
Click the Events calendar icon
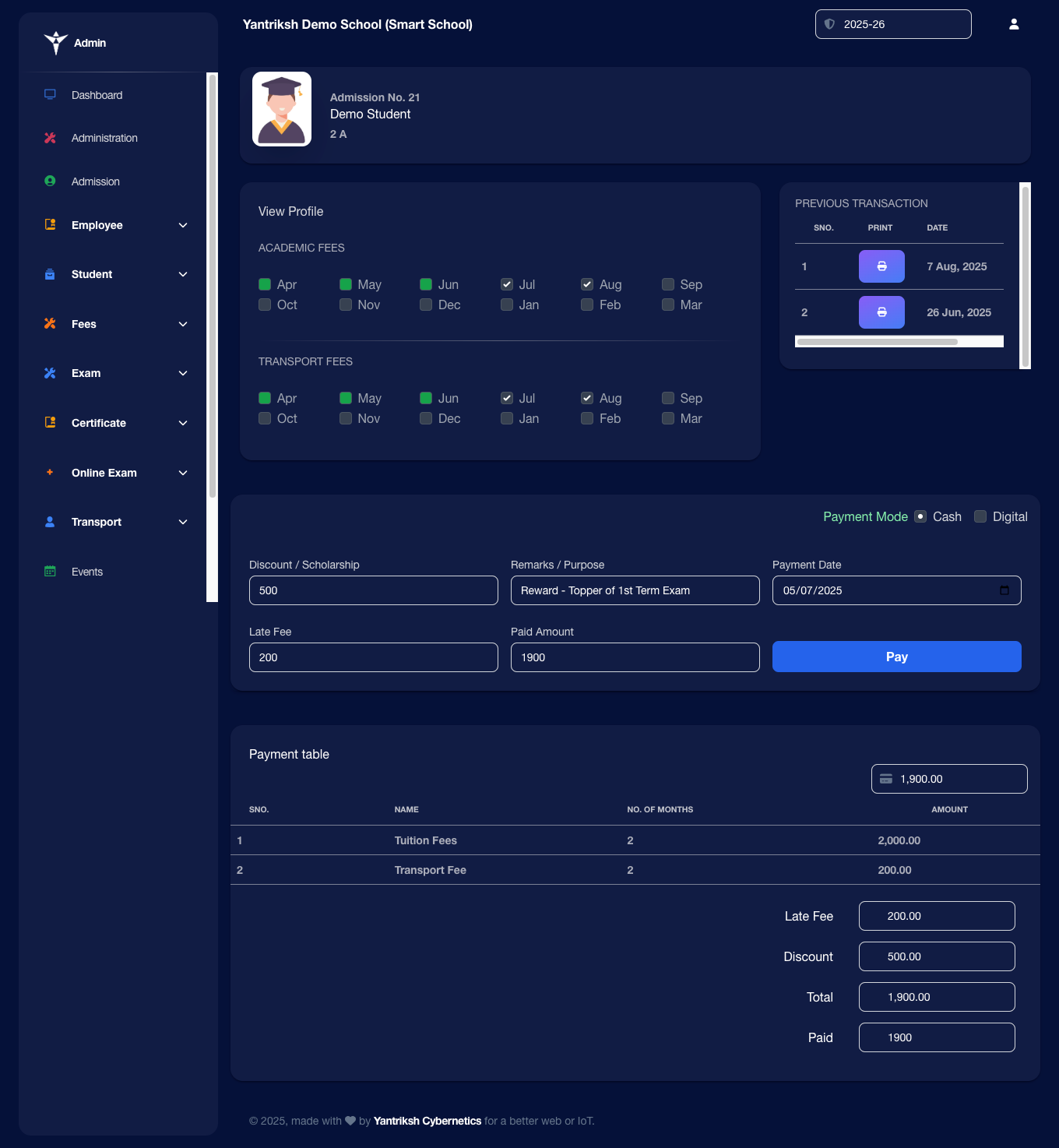(50, 571)
